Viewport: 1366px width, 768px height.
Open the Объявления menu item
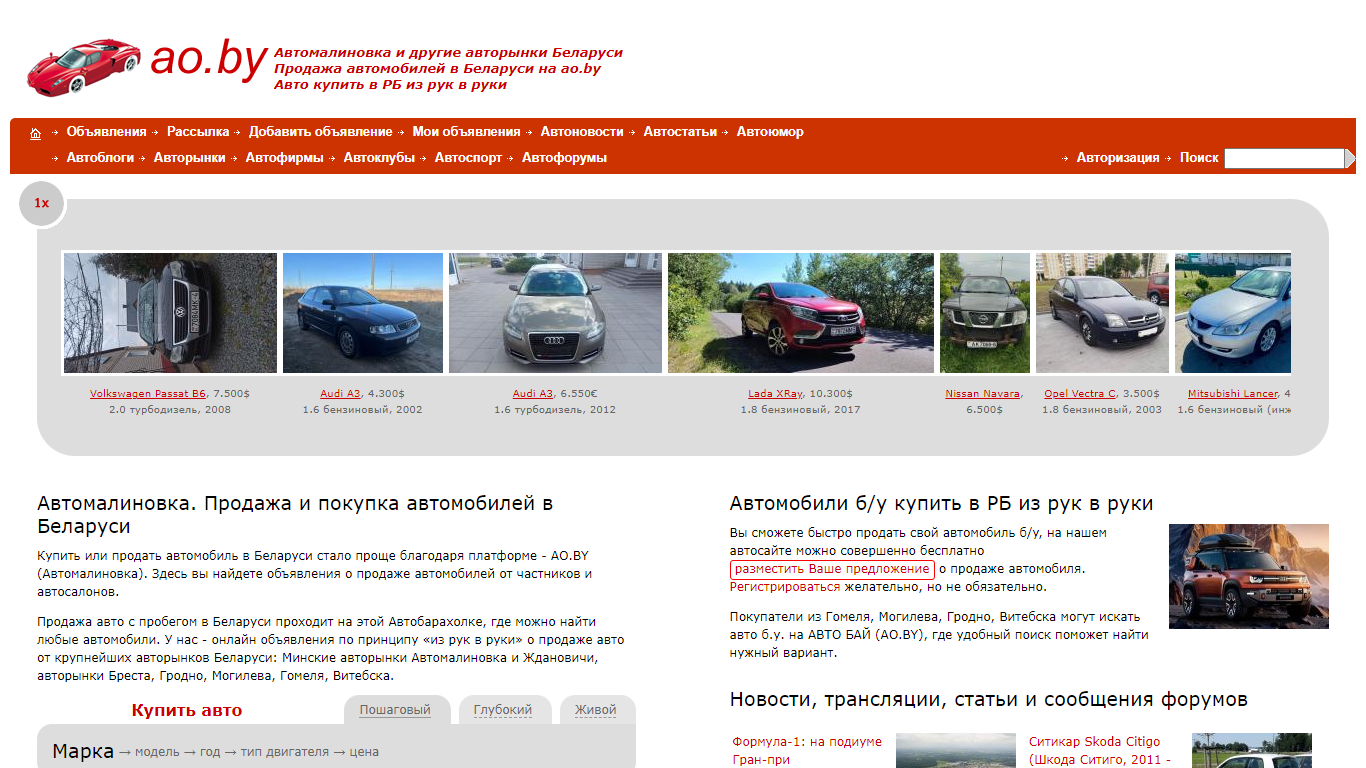(x=106, y=132)
